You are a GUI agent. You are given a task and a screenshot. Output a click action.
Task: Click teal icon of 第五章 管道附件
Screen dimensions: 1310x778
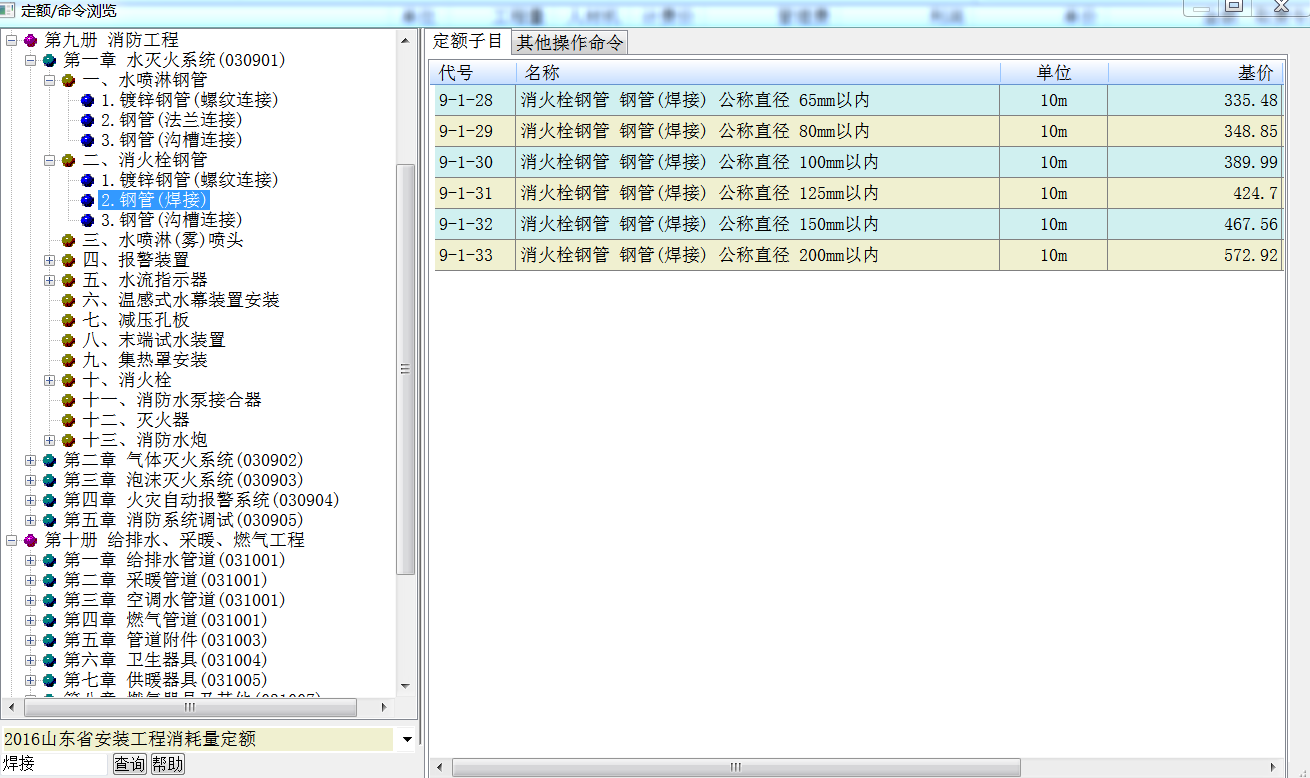pyautogui.click(x=49, y=641)
